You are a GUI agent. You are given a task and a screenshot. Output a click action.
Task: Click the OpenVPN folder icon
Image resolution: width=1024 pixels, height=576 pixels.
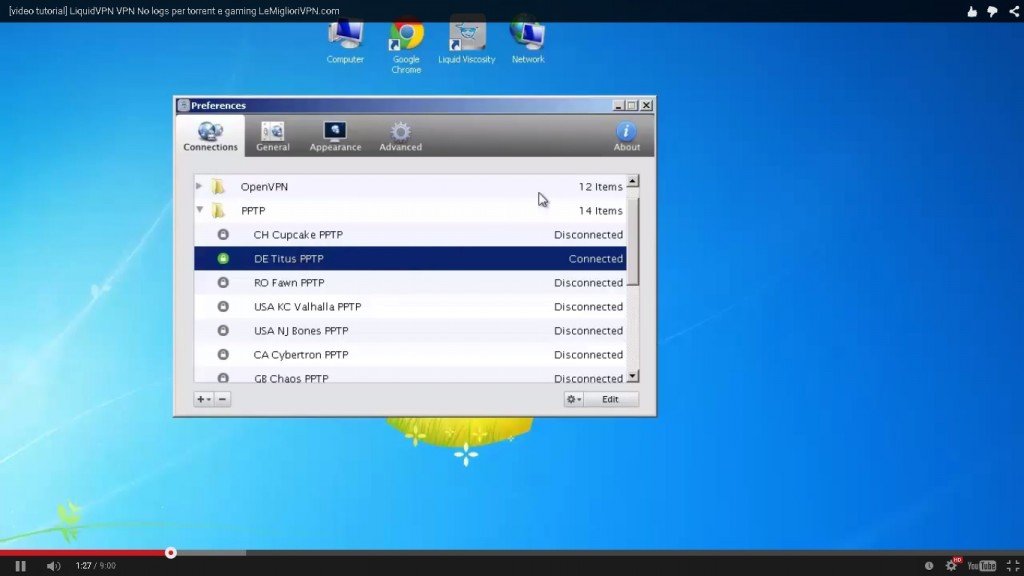[217, 187]
